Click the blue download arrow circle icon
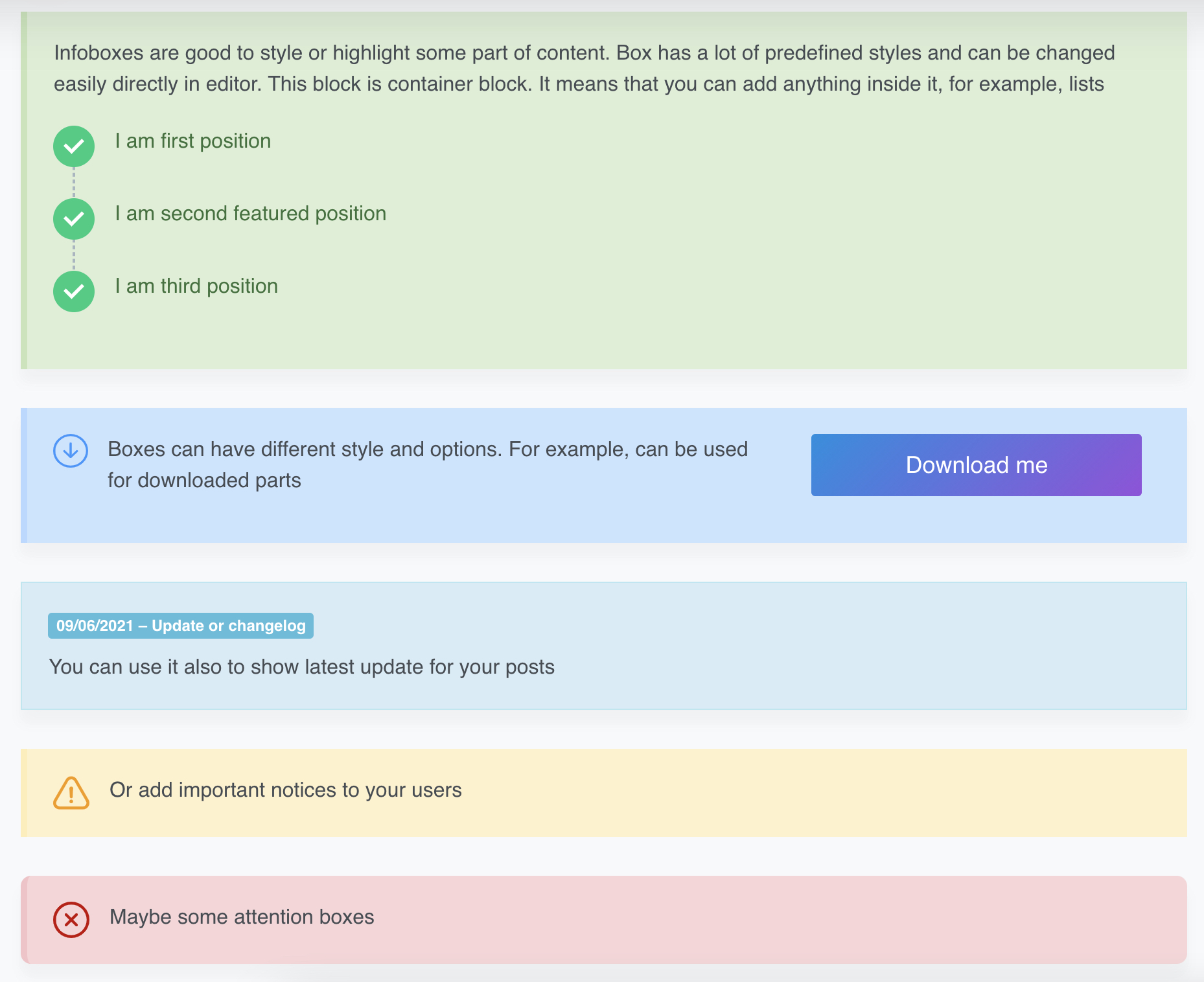The height and width of the screenshot is (982, 1204). coord(71,450)
